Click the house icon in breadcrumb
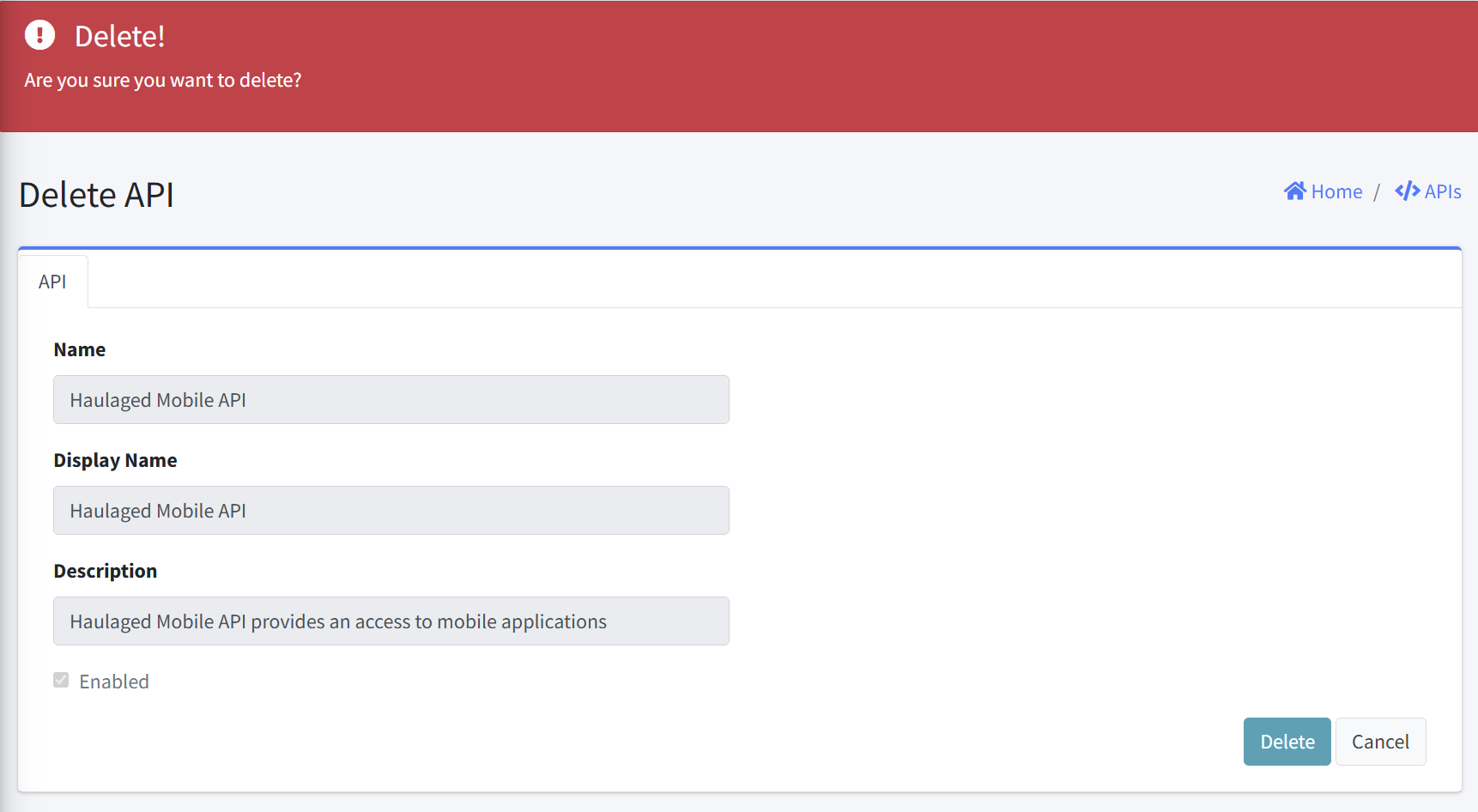This screenshot has width=1478, height=812. [x=1295, y=191]
